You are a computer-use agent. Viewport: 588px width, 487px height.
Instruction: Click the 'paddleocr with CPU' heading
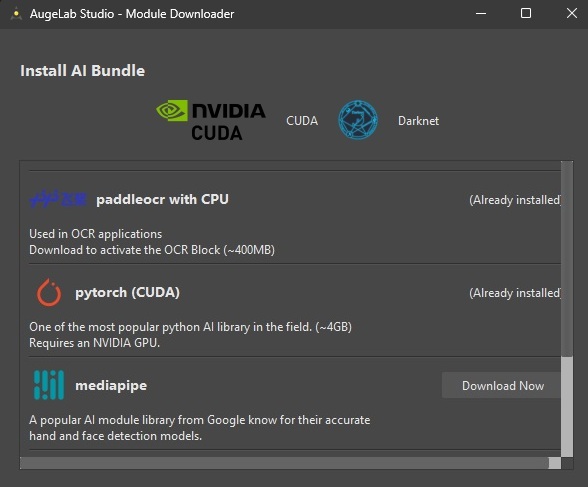[x=162, y=199]
